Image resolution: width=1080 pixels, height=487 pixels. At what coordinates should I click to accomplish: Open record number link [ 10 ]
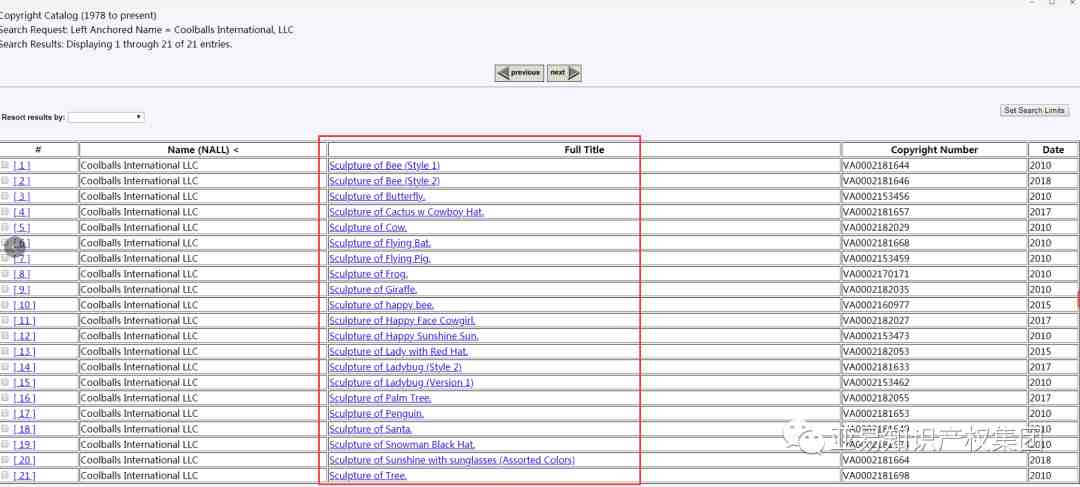click(x=24, y=305)
